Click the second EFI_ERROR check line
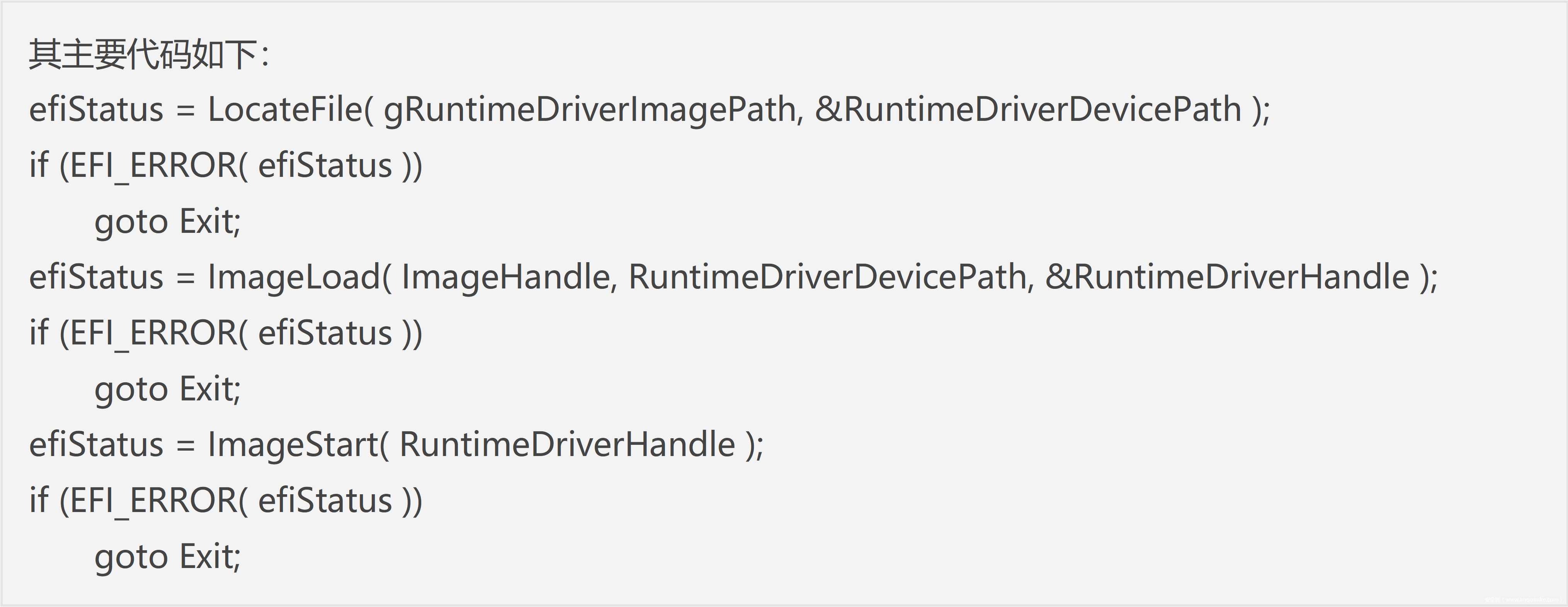 [225, 333]
